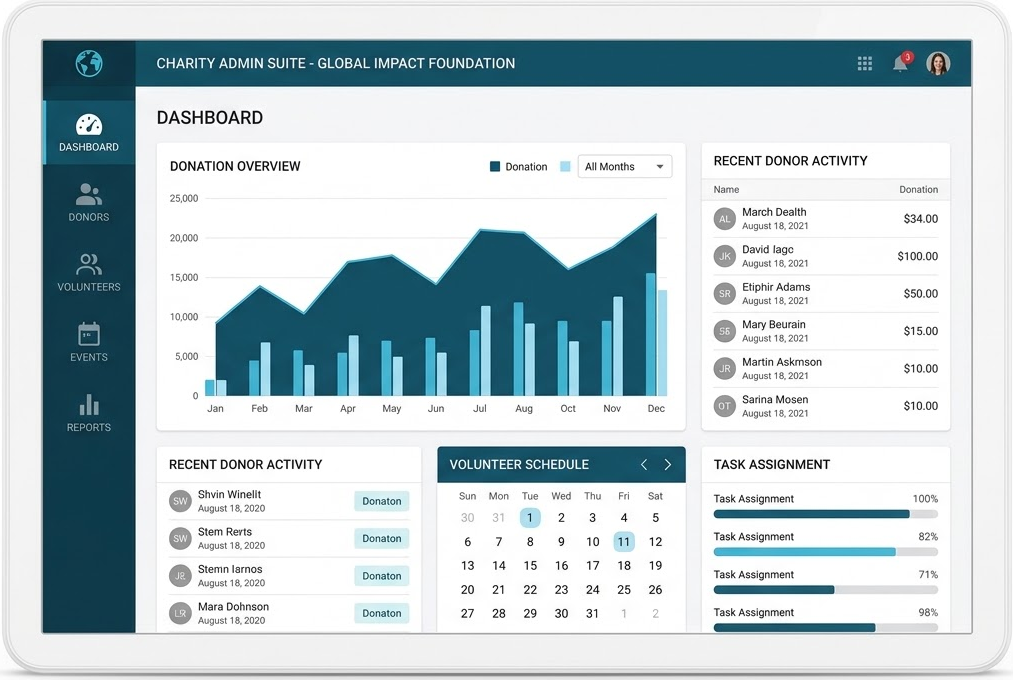Go to next month in Volunteer Schedule

click(668, 464)
